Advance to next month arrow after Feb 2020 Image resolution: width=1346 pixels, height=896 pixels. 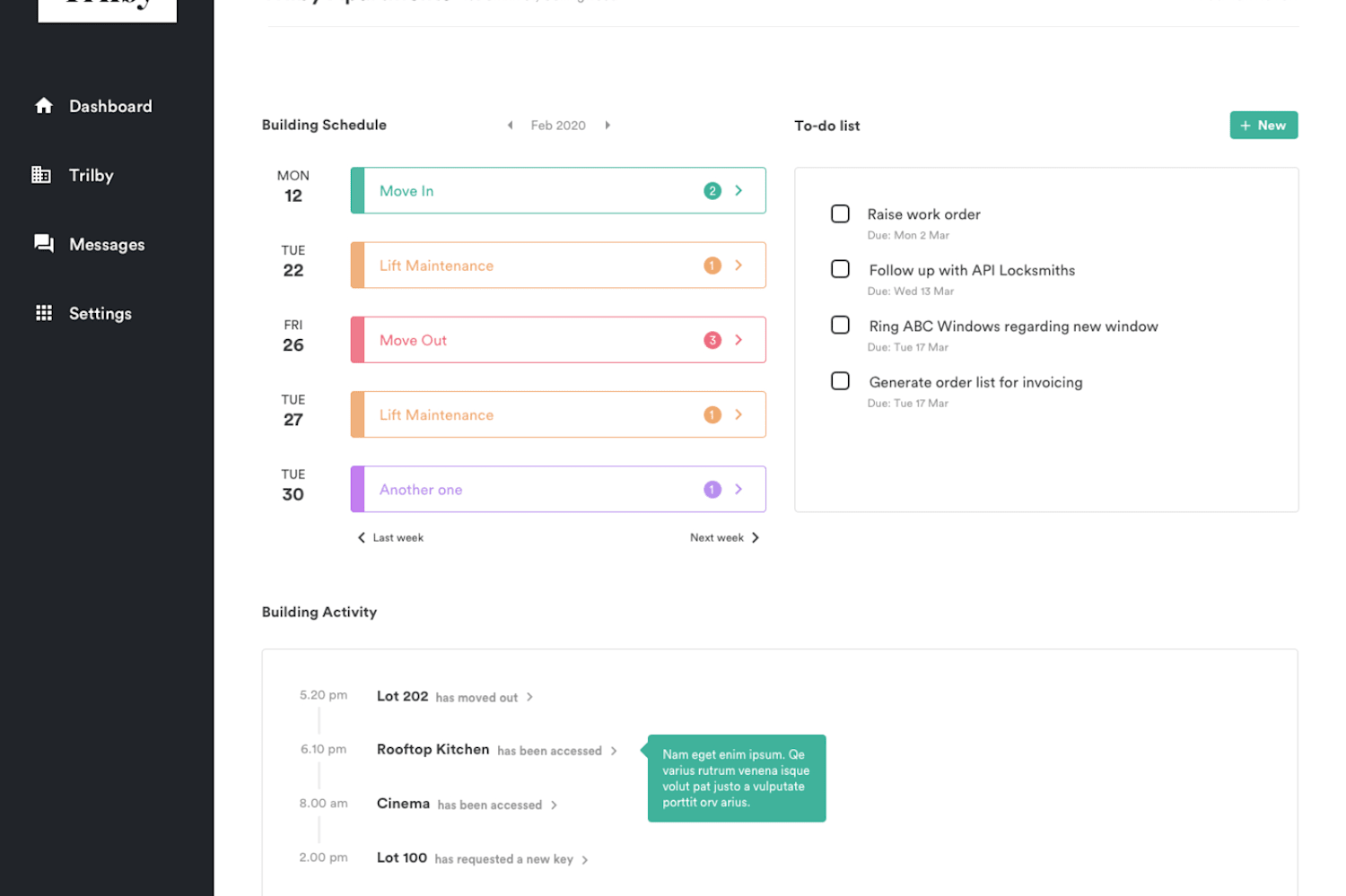[x=607, y=126]
